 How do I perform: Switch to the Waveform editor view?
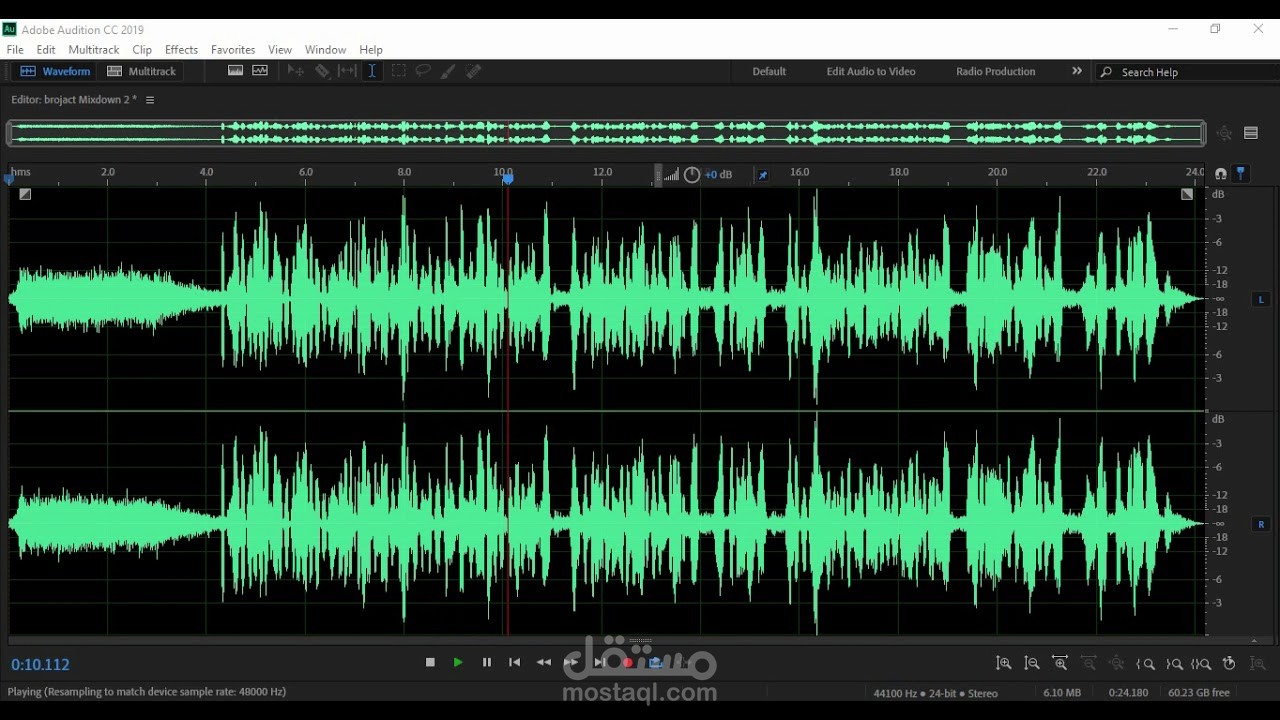pyautogui.click(x=56, y=72)
